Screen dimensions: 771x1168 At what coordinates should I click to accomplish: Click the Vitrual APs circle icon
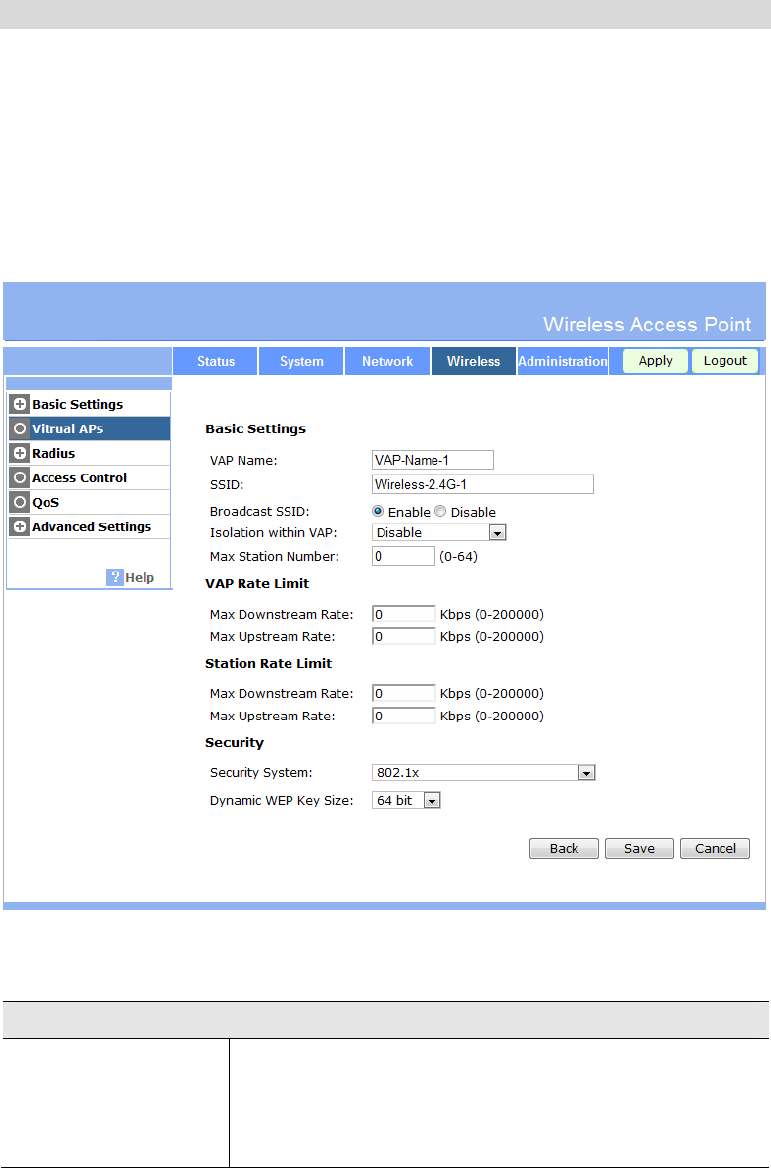[x=20, y=429]
